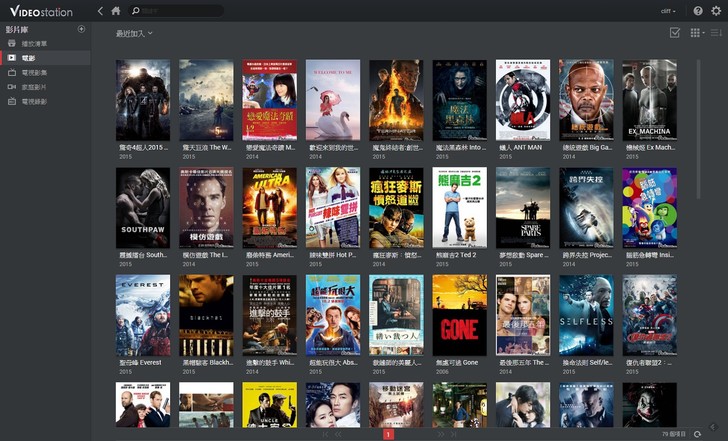728x441 pixels.
Task: Open the Ex Machina poster
Action: click(650, 100)
